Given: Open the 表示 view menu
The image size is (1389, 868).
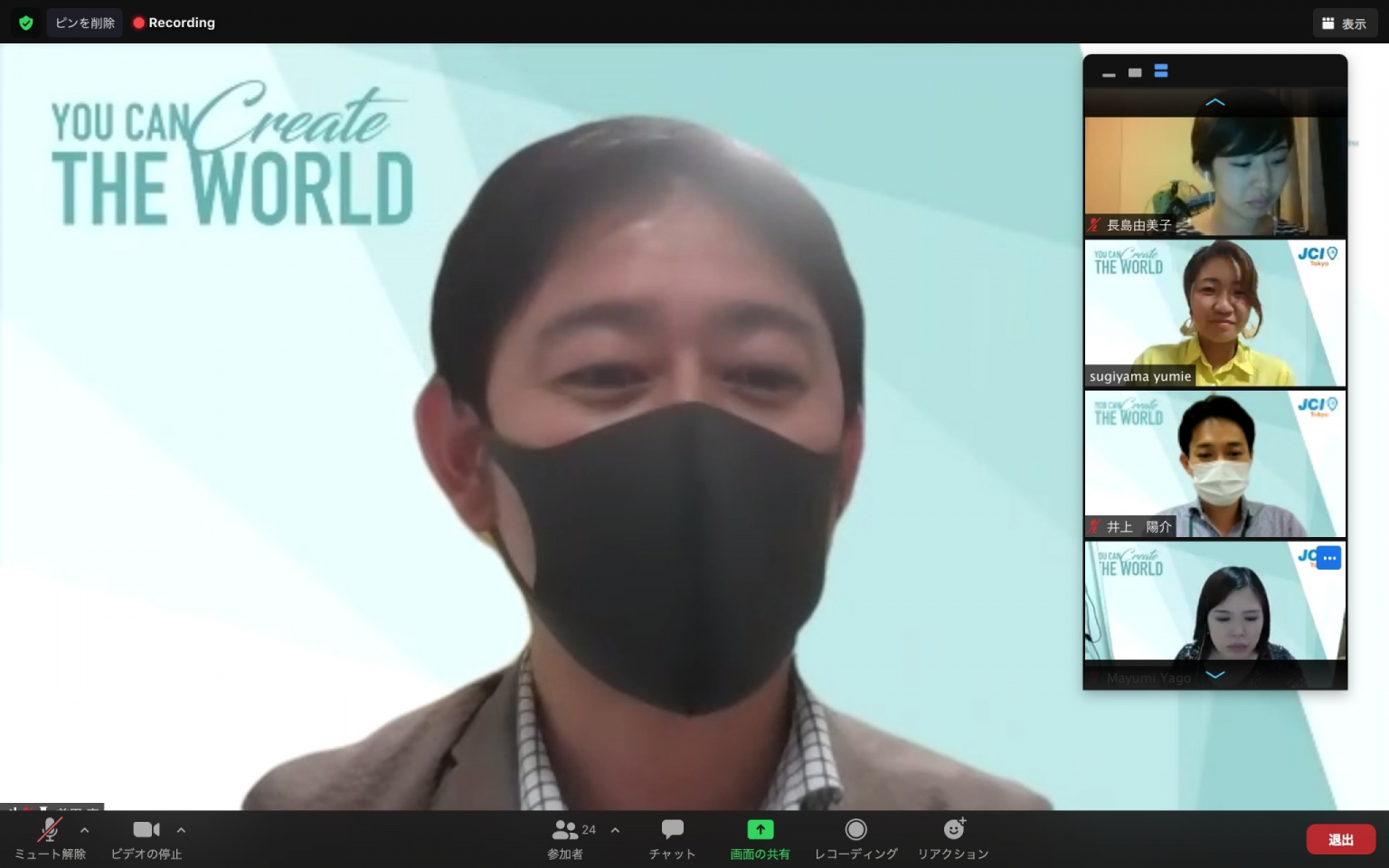Looking at the screenshot, I should click(1344, 24).
